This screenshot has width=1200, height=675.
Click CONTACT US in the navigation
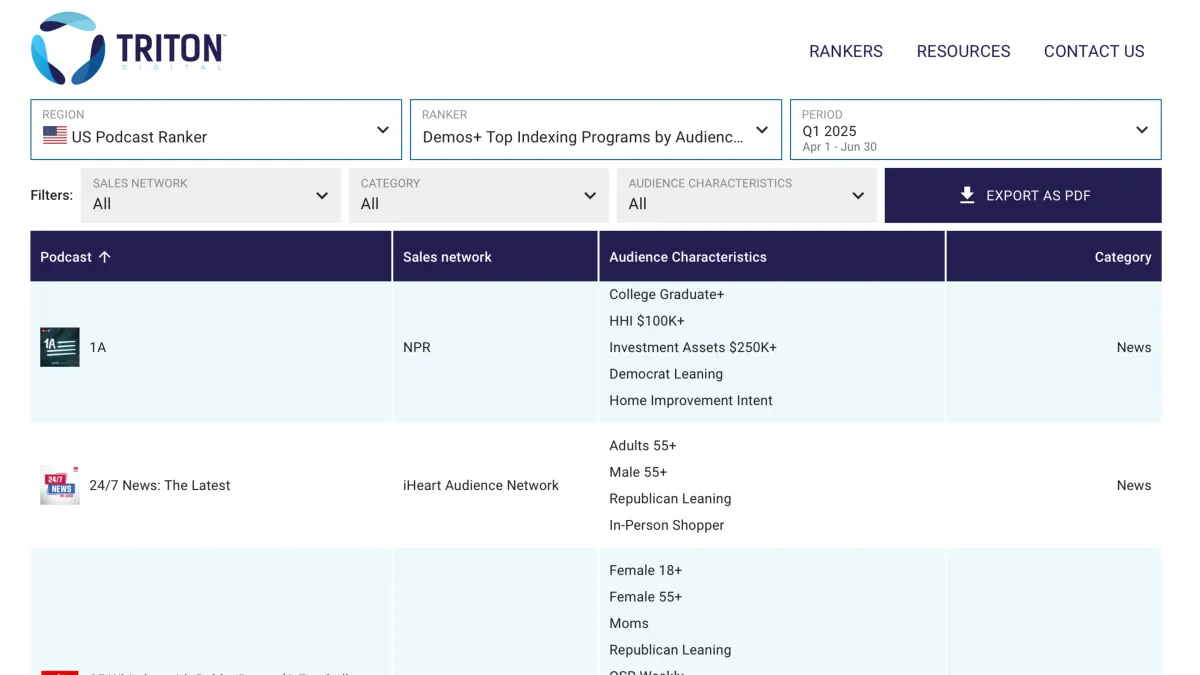[1094, 51]
